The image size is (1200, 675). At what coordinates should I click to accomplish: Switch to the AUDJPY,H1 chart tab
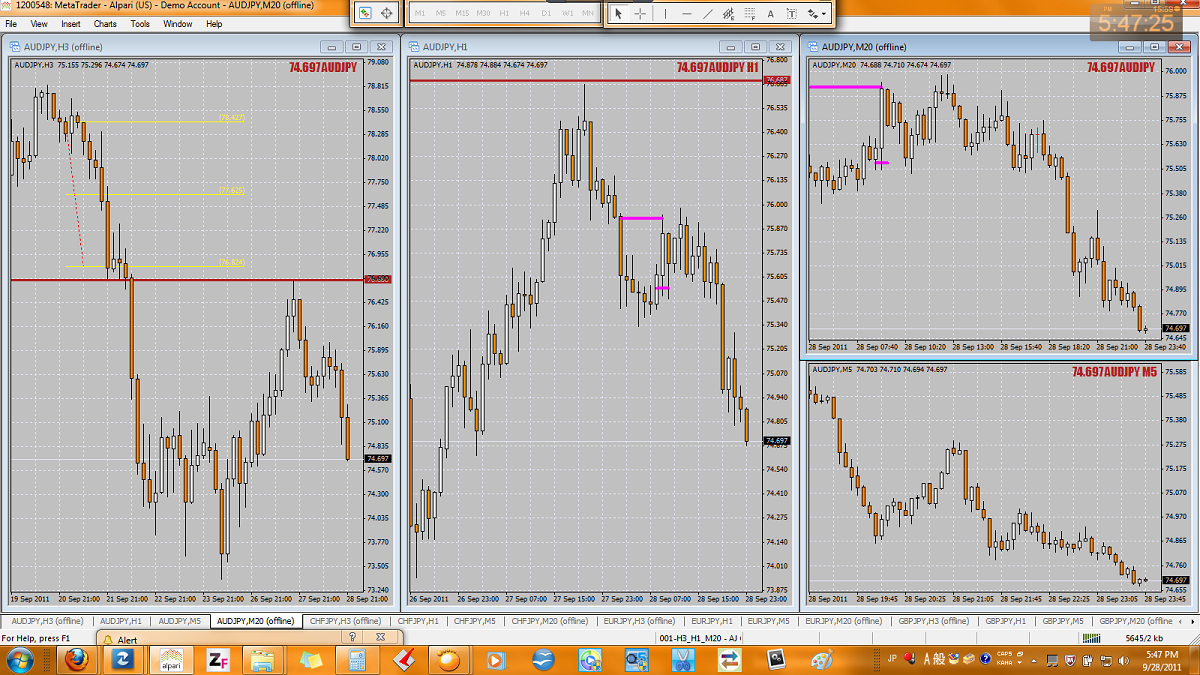[x=122, y=621]
